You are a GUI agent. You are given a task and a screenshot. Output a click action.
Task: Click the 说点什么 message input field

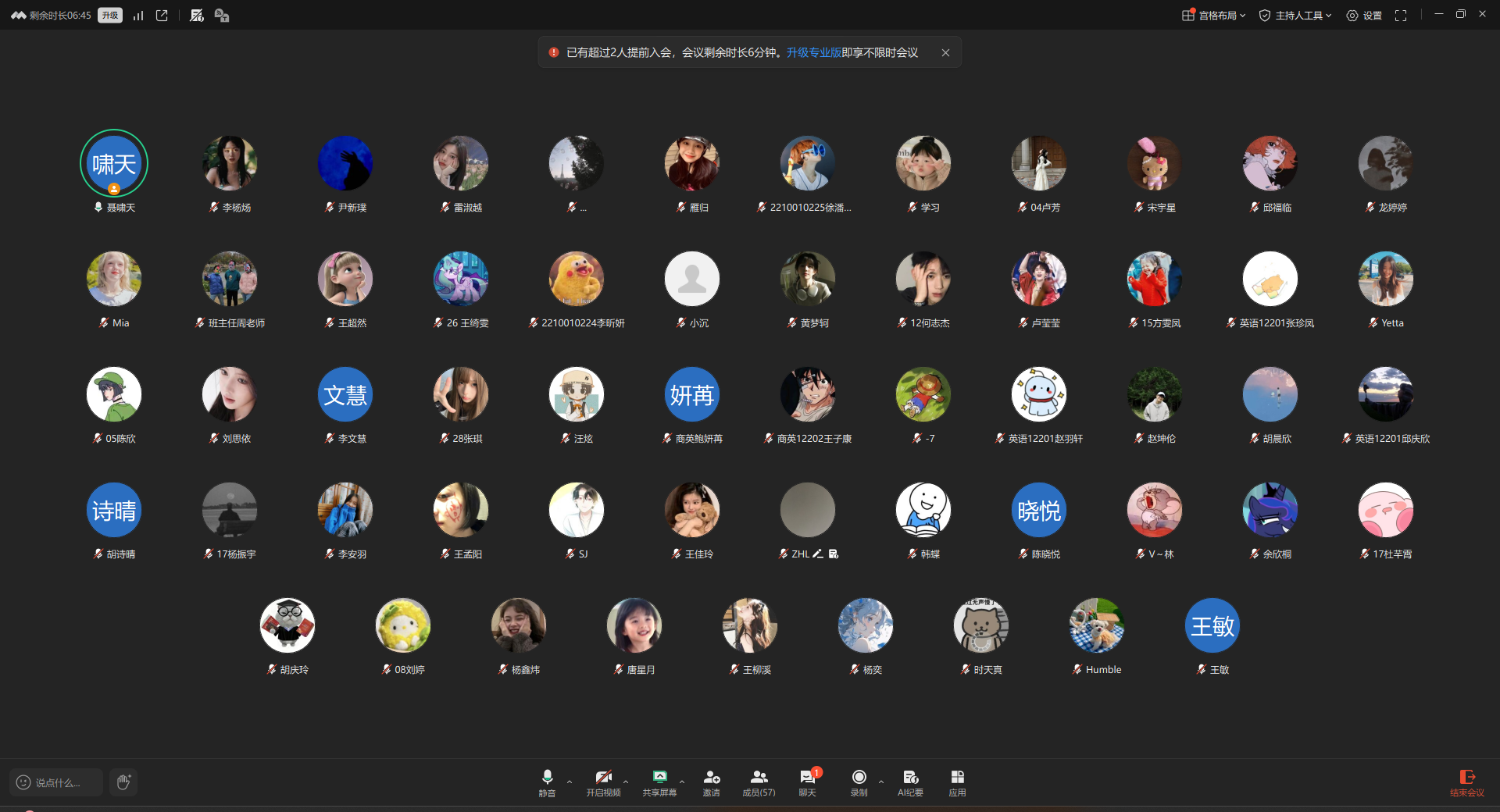[x=57, y=782]
